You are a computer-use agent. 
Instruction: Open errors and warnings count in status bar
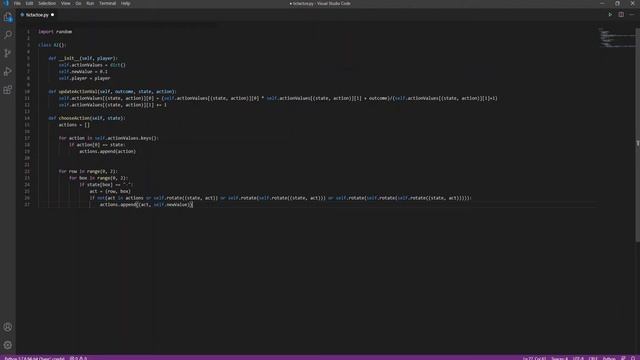pyautogui.click(x=78, y=358)
